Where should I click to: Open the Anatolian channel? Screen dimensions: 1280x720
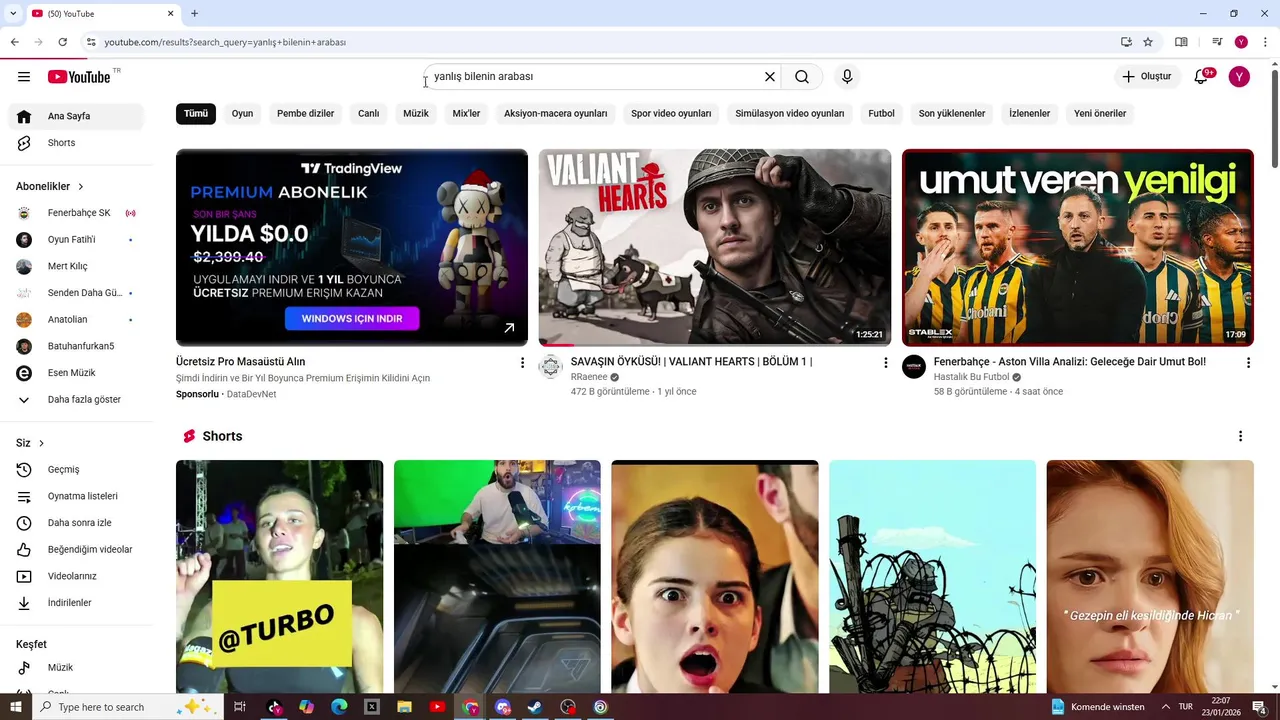tap(76, 320)
